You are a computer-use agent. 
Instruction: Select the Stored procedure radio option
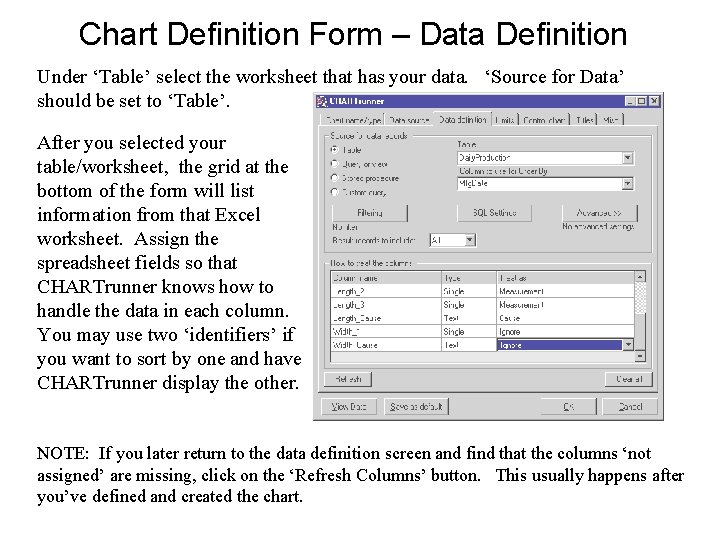point(335,178)
